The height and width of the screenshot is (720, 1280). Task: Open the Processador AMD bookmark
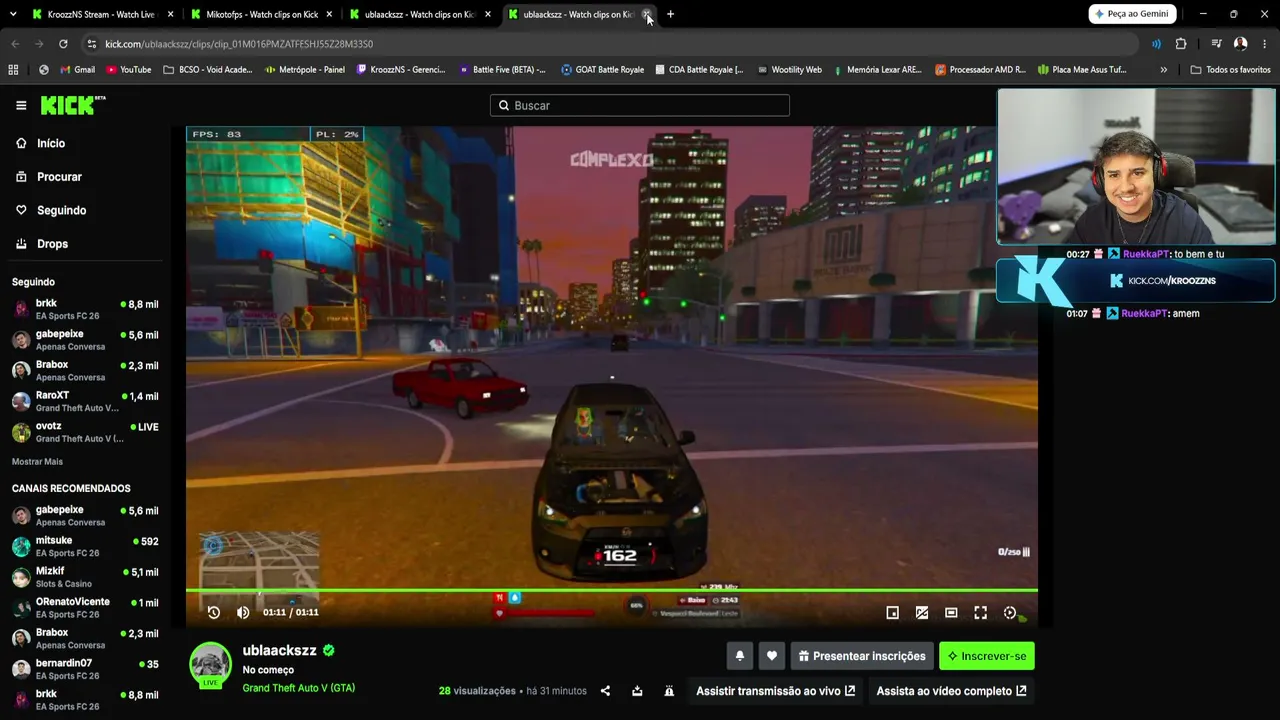[980, 70]
